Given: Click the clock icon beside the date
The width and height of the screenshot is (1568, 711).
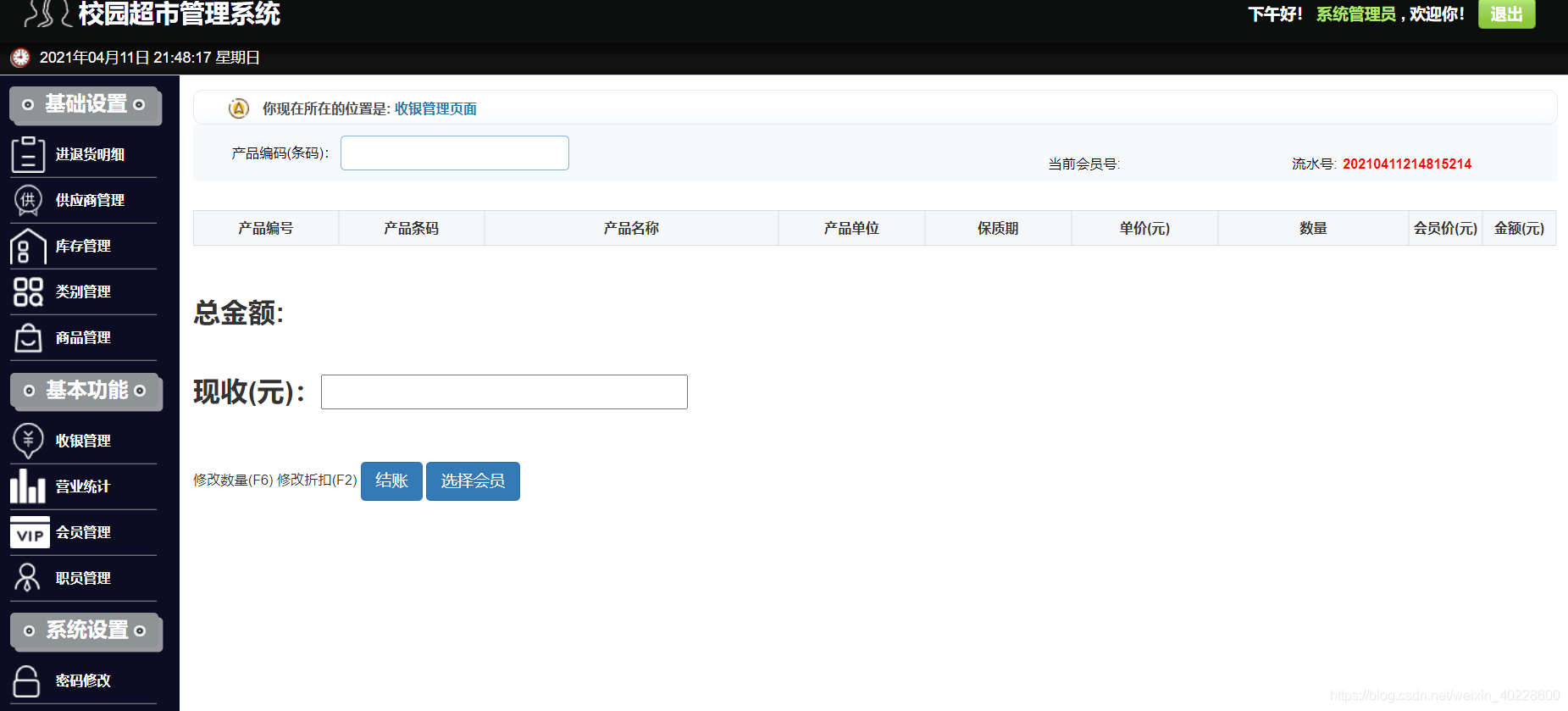Looking at the screenshot, I should [20, 57].
